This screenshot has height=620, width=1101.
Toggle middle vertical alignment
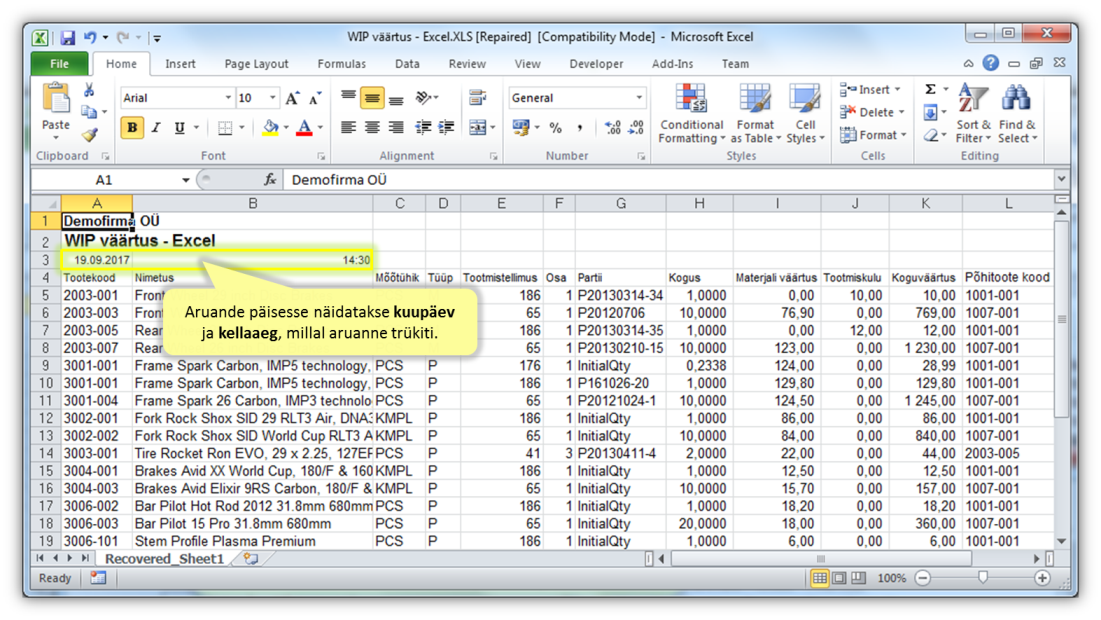(x=372, y=98)
